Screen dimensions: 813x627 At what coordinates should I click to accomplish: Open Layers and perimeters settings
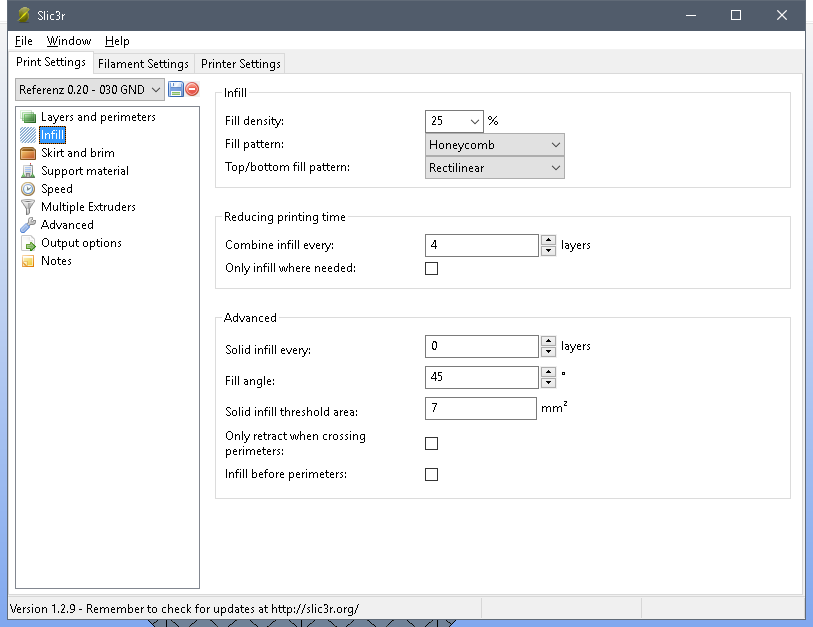click(x=98, y=117)
